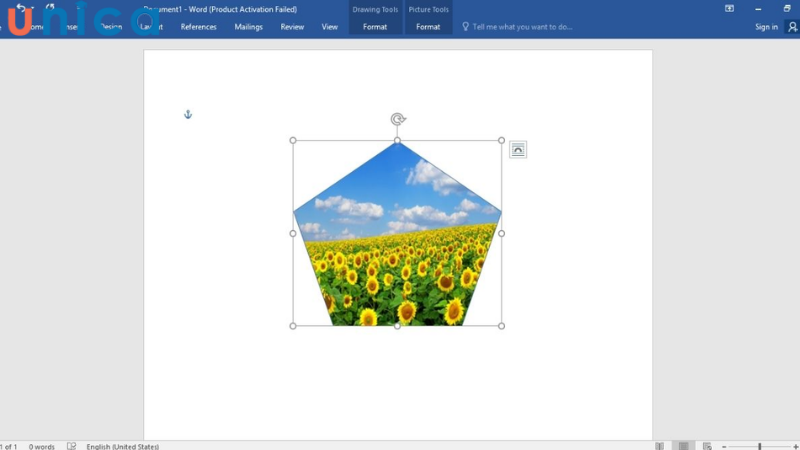Click the anchor icon in the margin

(187, 115)
